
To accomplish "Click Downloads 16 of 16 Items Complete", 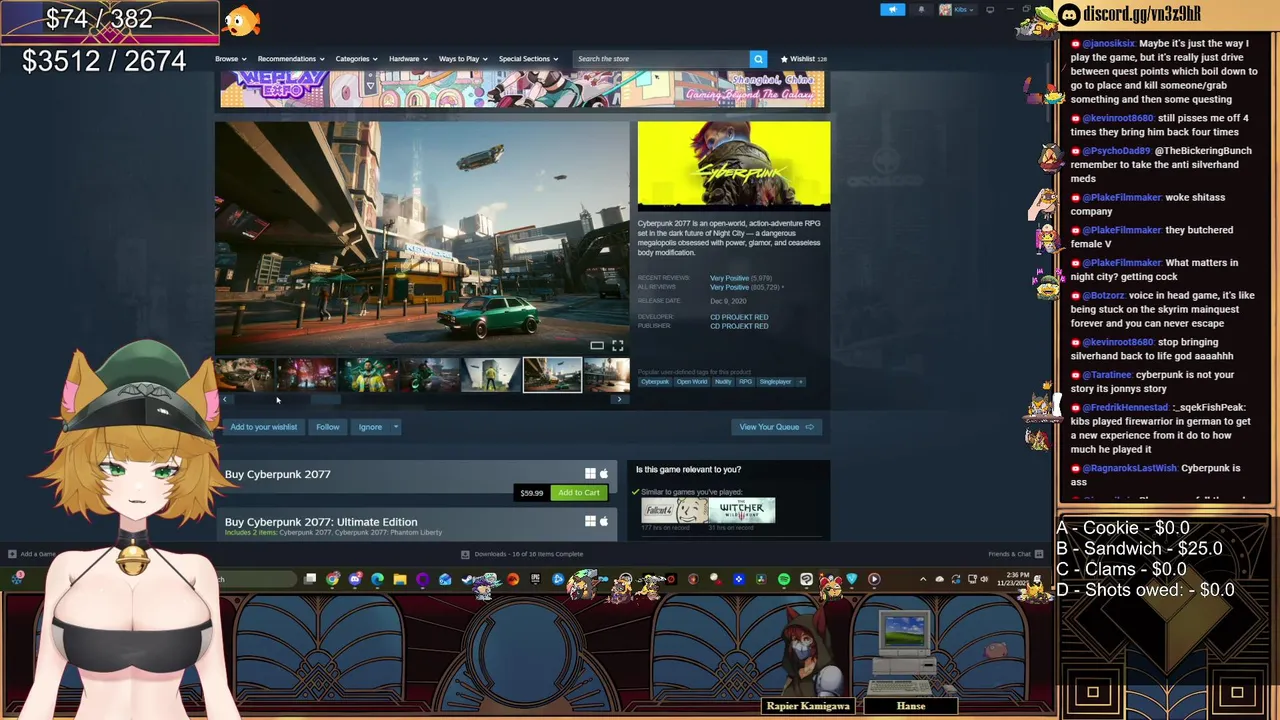I will (x=528, y=554).
